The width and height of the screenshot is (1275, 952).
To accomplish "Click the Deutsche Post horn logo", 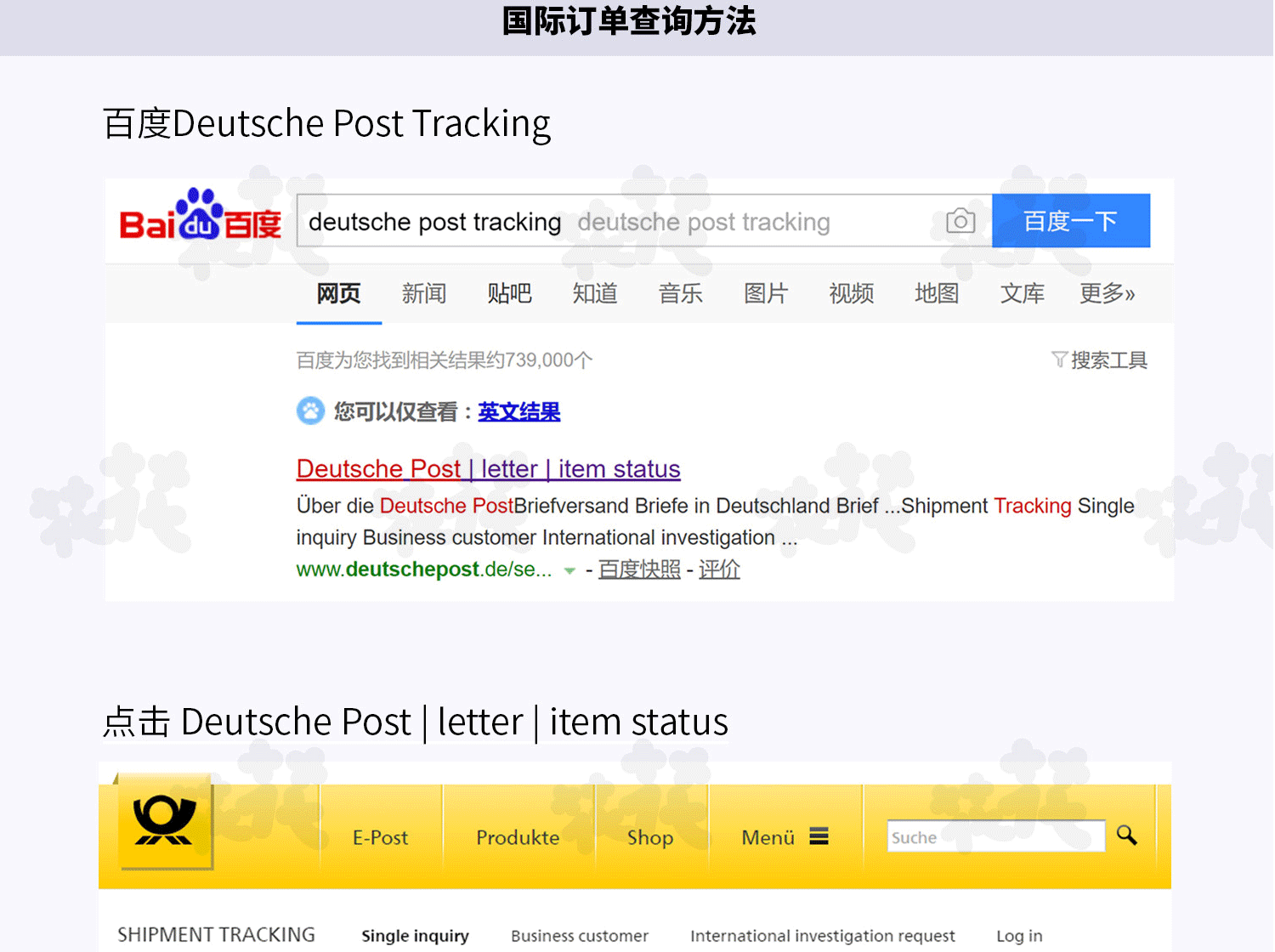I will point(165,821).
